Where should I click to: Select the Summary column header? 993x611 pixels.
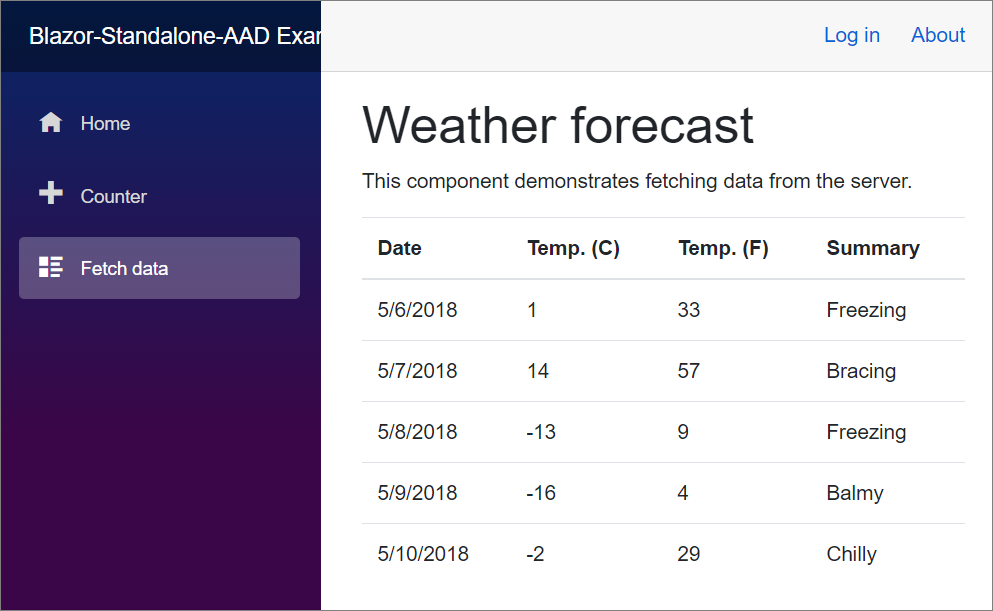click(872, 248)
